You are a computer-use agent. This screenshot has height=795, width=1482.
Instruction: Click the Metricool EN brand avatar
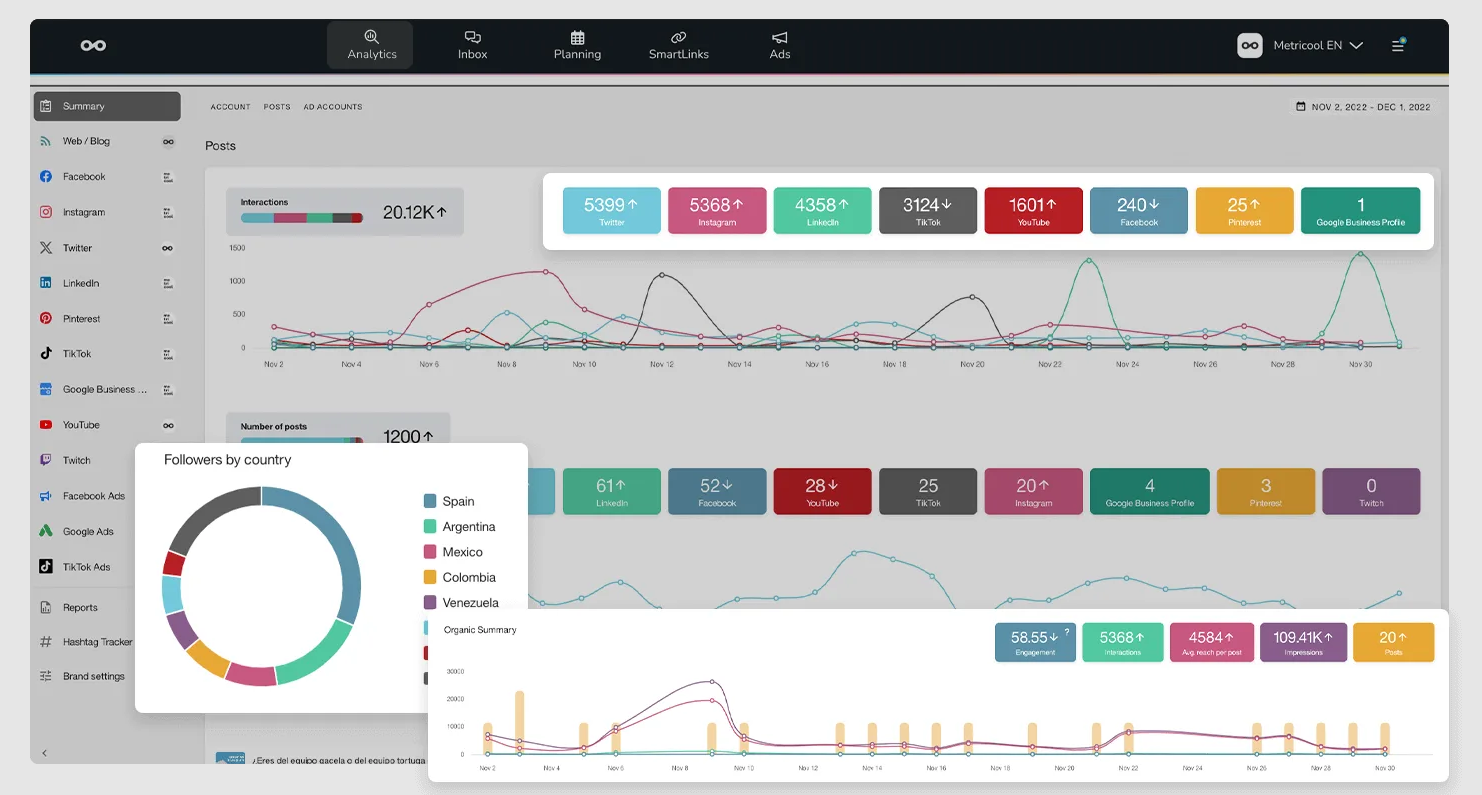1250,45
